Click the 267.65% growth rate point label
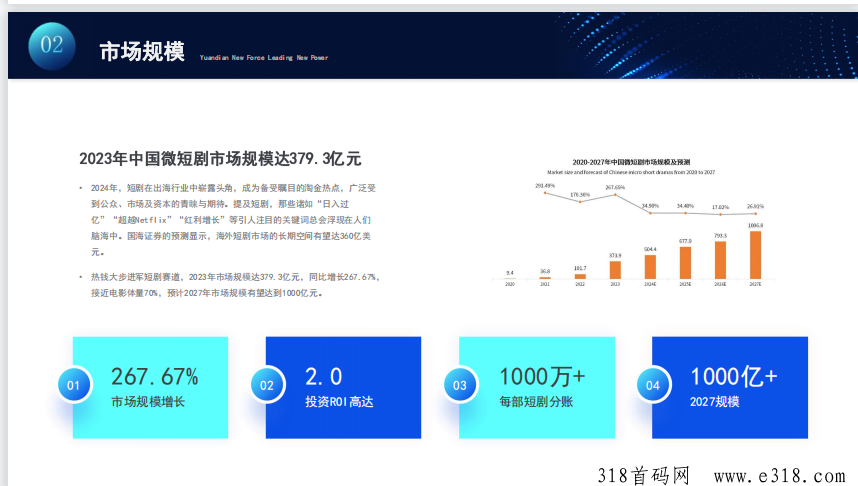Image resolution: width=858 pixels, height=486 pixels. click(615, 187)
